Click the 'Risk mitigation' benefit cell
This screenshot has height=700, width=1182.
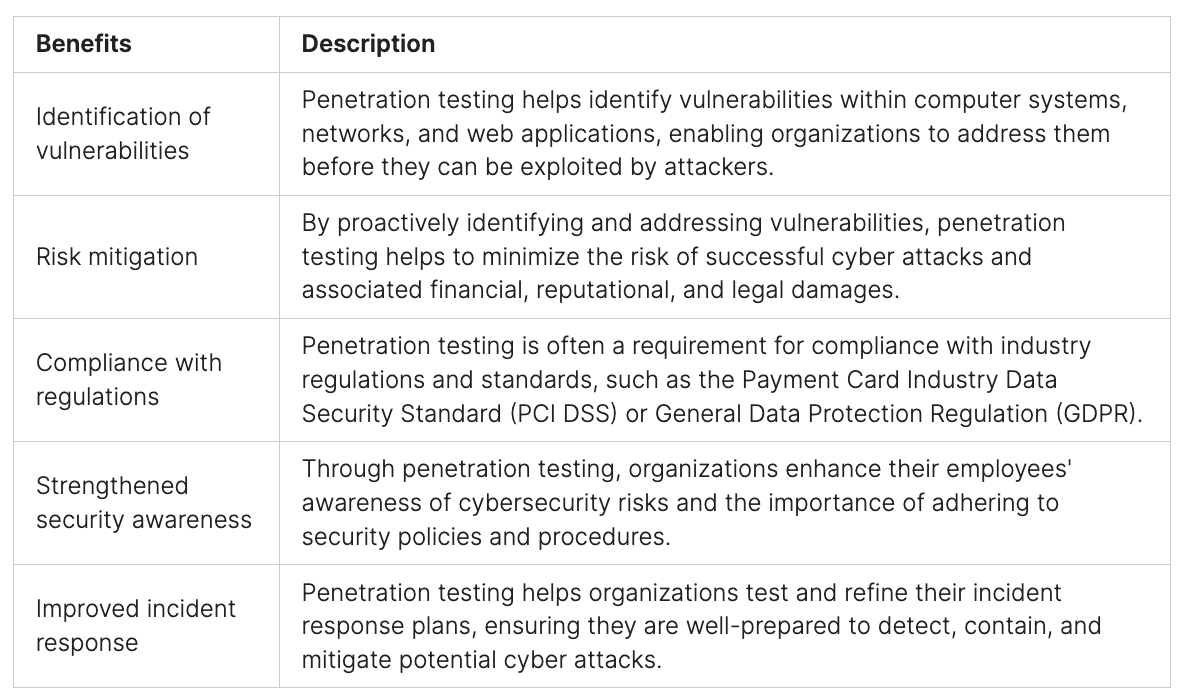click(x=117, y=257)
